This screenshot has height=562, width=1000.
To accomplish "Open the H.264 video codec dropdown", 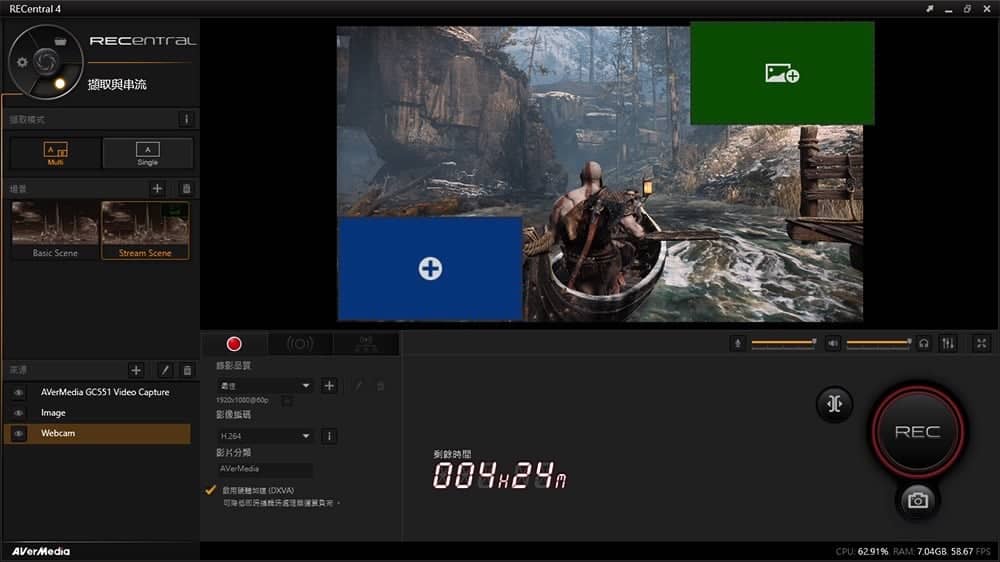I will [265, 436].
